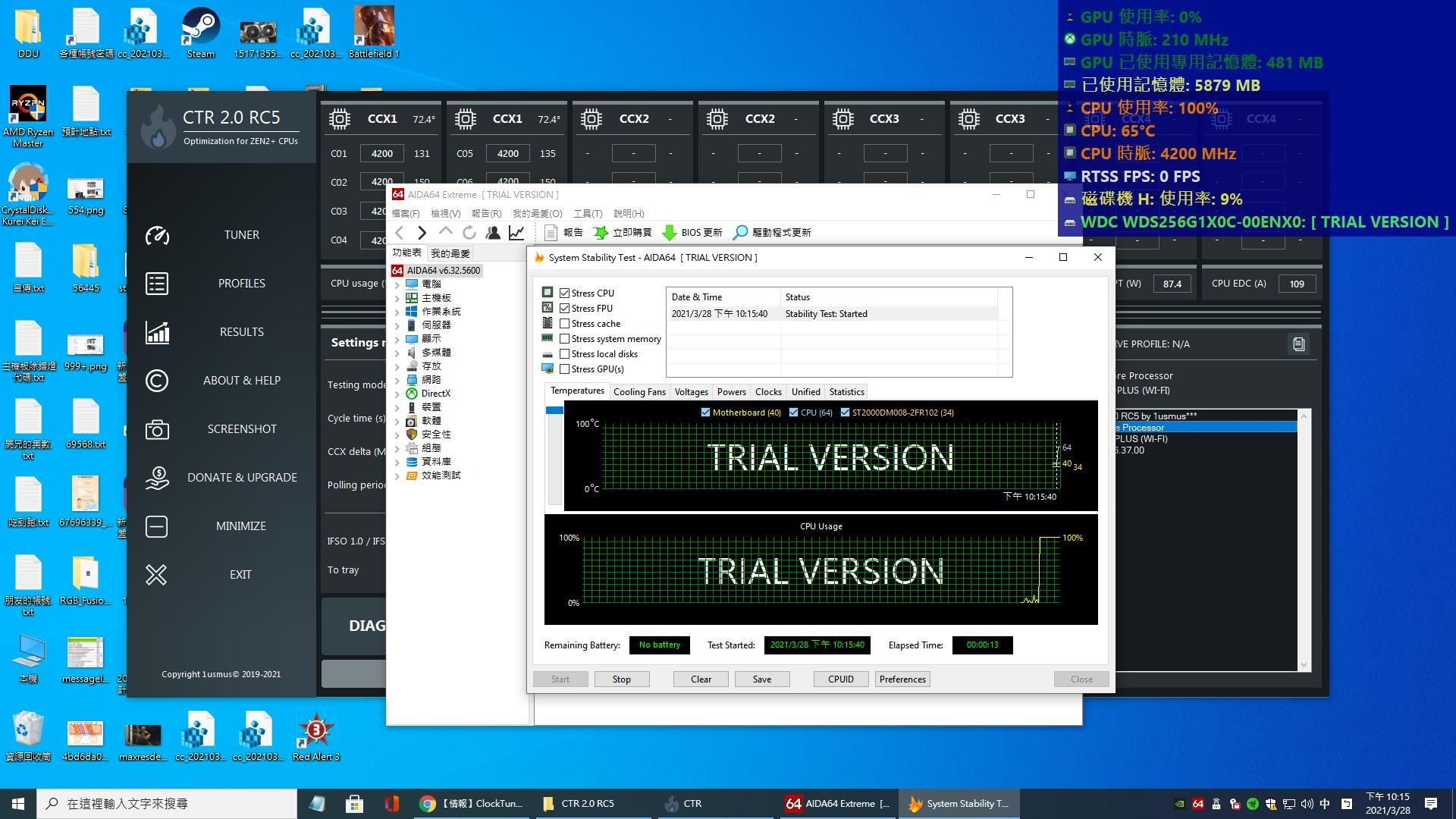Image resolution: width=1456 pixels, height=819 pixels.
Task: Open the BIOS 更新 toolbar function
Action: 692,233
